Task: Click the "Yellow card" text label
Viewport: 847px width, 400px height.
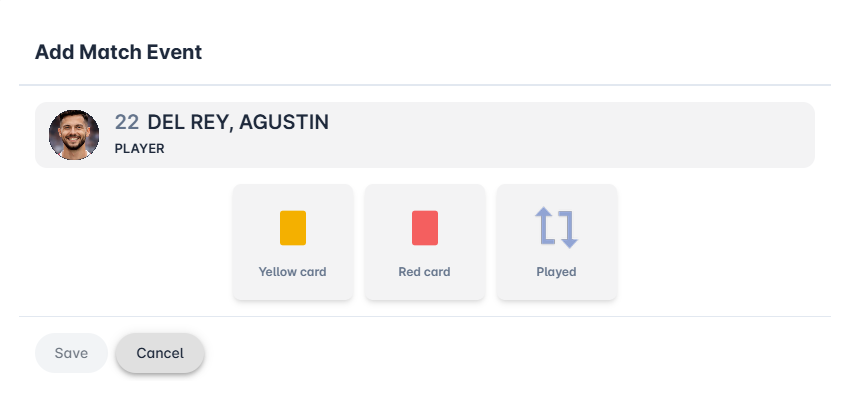Action: [x=292, y=272]
